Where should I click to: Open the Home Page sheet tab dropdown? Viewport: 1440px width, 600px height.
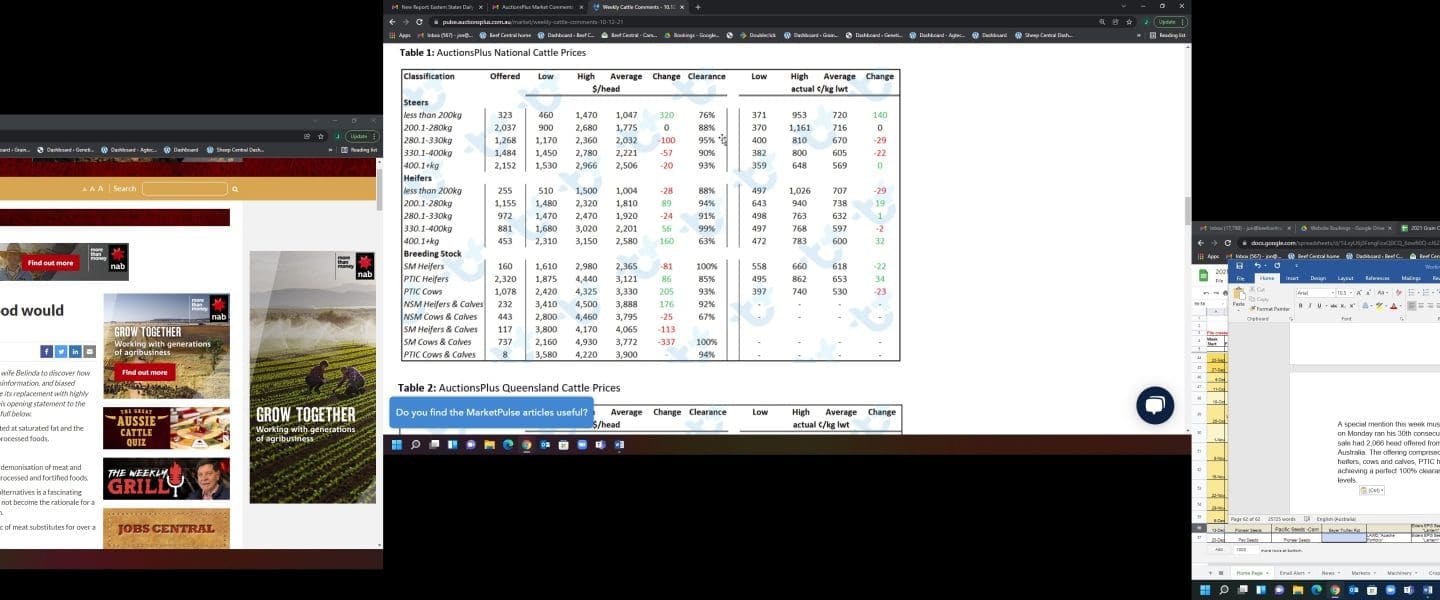1267,573
